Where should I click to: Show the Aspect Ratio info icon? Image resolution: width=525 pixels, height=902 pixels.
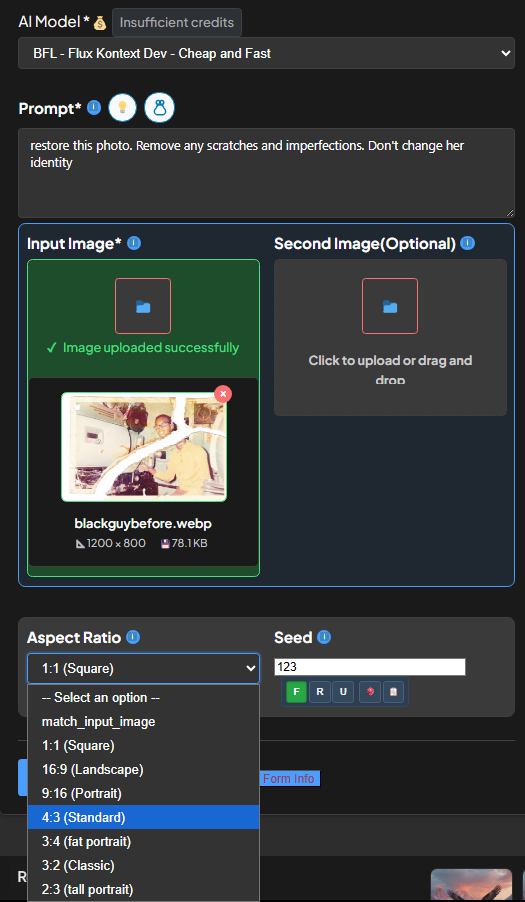click(x=133, y=637)
